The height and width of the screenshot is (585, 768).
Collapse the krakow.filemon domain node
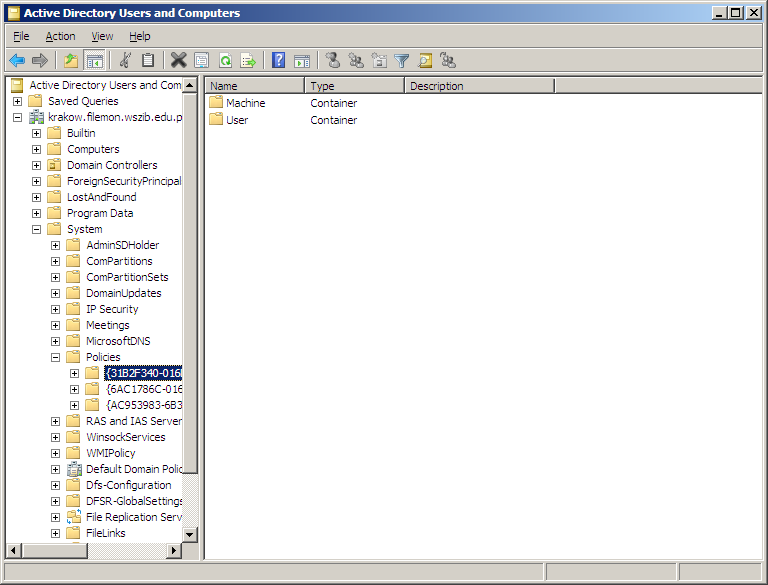pyautogui.click(x=17, y=118)
